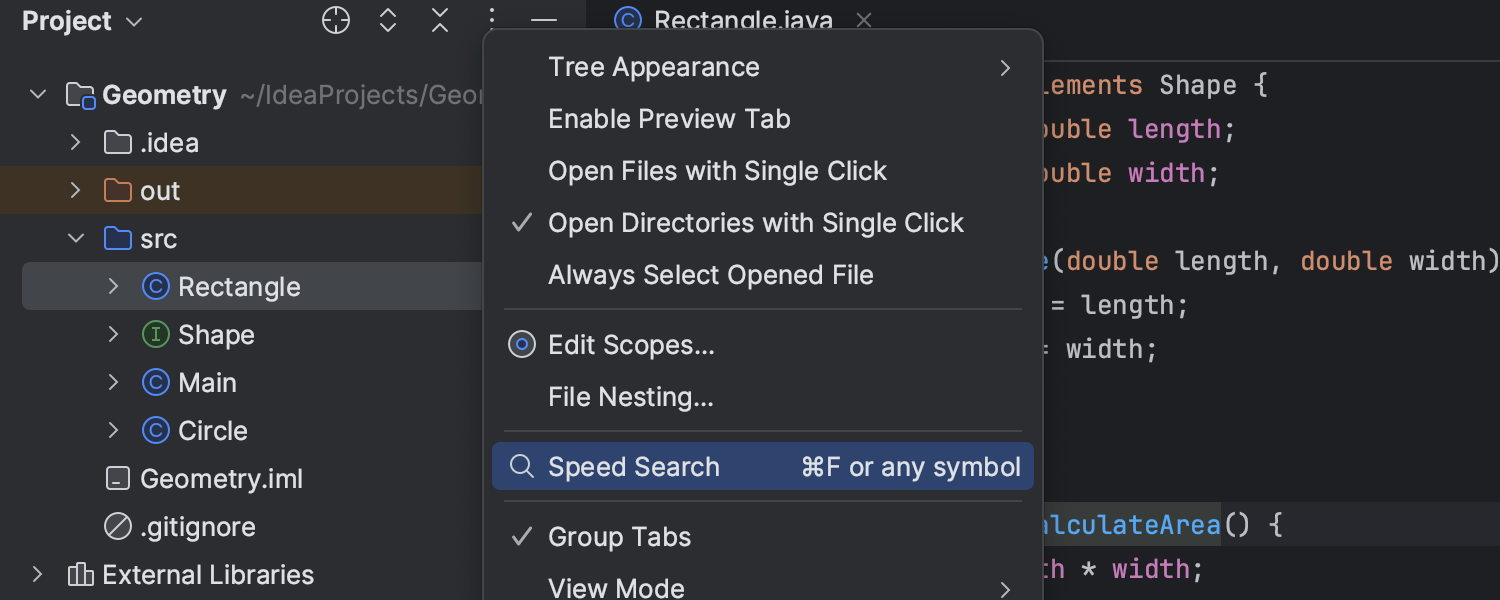Disable Group Tabs option
The height and width of the screenshot is (600, 1500).
[x=619, y=537]
